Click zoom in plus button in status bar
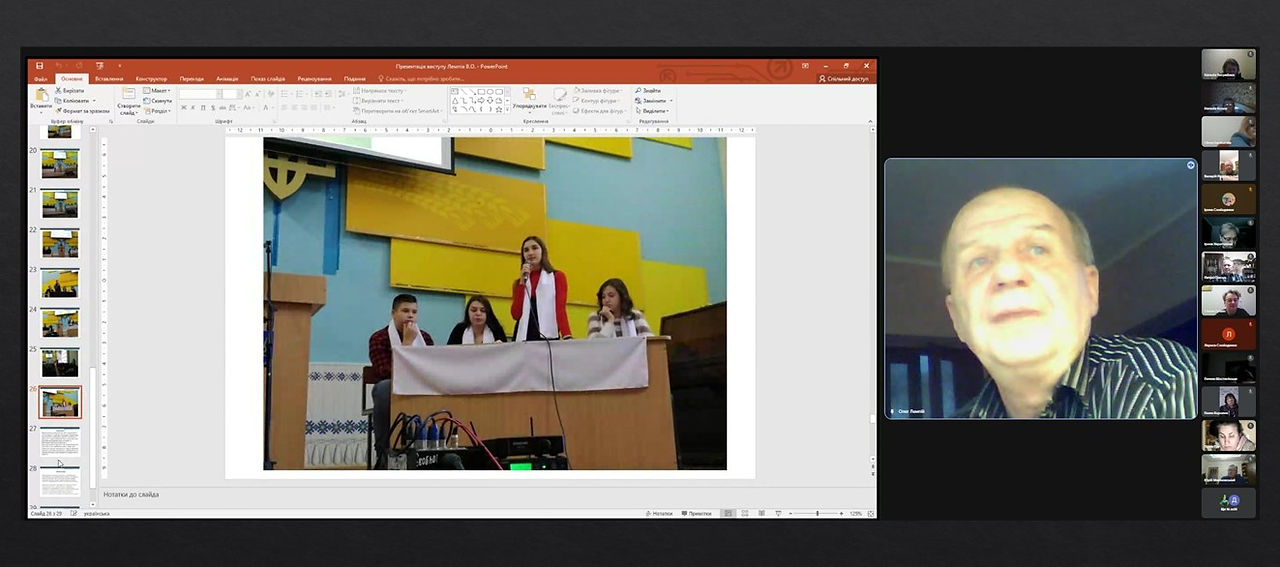1280x567 pixels. [843, 514]
